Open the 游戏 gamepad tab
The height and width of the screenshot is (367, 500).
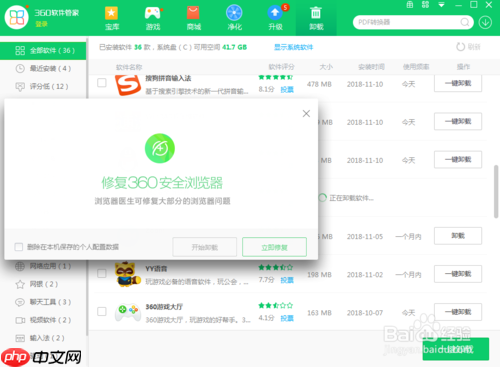(153, 18)
